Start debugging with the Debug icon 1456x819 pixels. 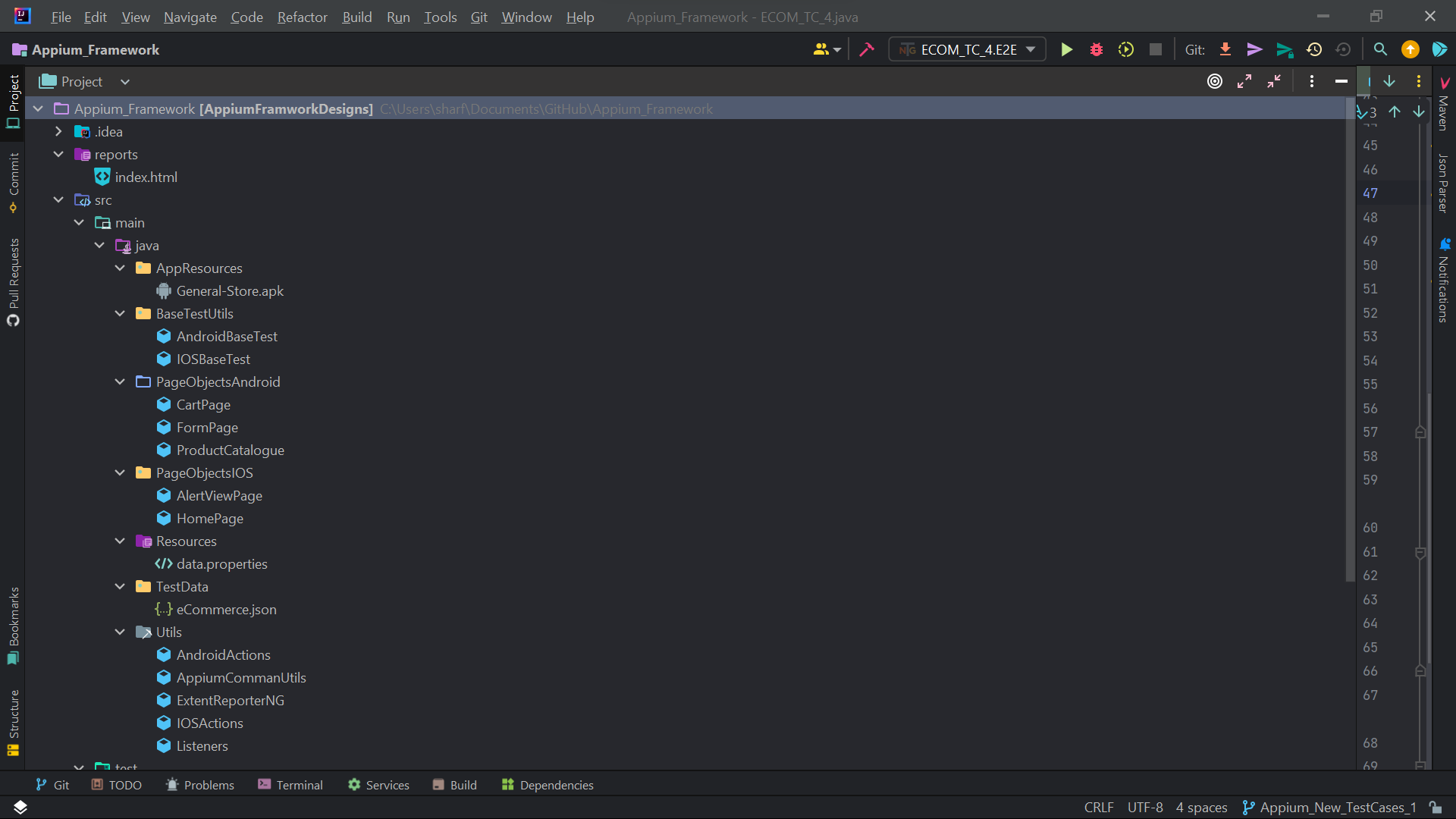point(1097,49)
